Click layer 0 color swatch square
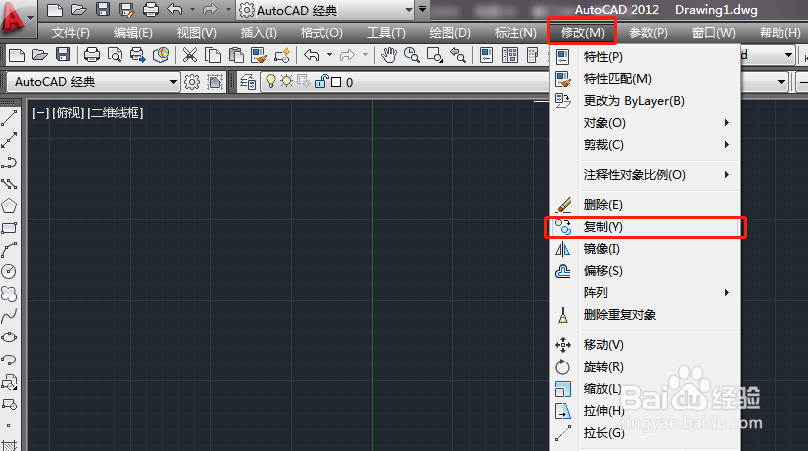 click(336, 82)
